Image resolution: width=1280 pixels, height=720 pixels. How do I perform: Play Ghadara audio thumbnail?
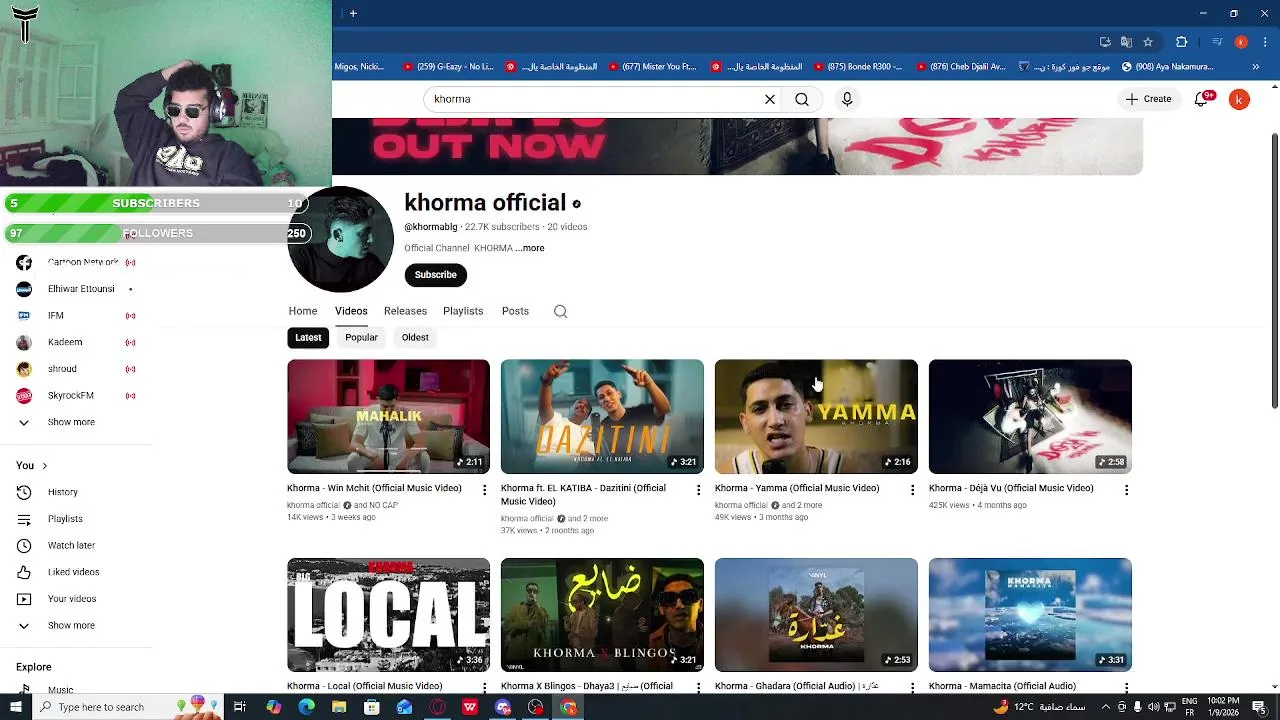point(816,615)
